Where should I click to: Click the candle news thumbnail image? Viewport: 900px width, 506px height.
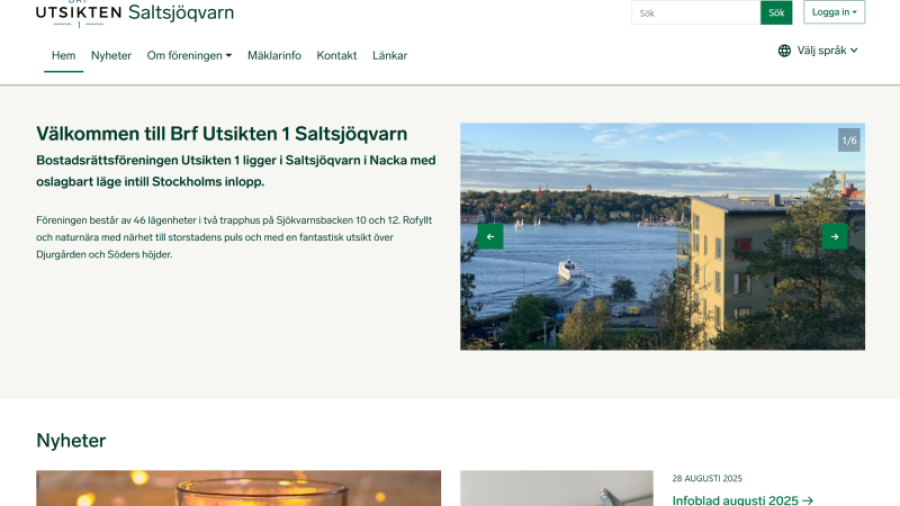[x=238, y=489]
